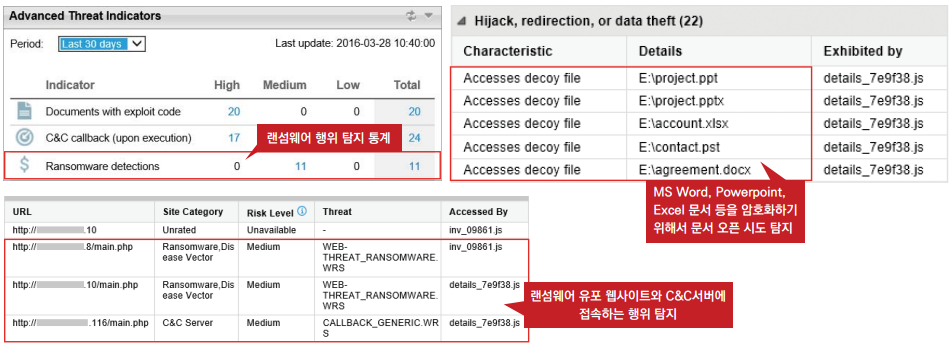This screenshot has width=952, height=360.
Task: Select inv_09861.js in the Unrated row
Action: (x=475, y=230)
